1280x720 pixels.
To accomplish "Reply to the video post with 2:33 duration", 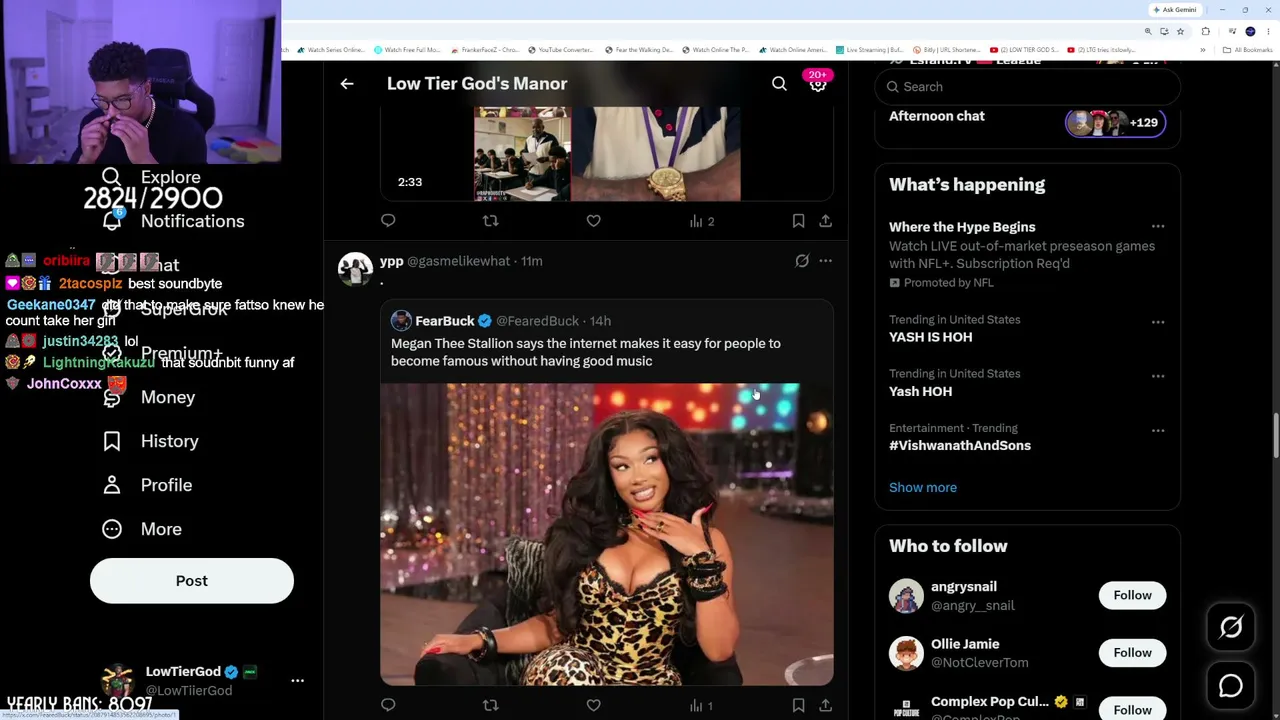I will pyautogui.click(x=388, y=221).
